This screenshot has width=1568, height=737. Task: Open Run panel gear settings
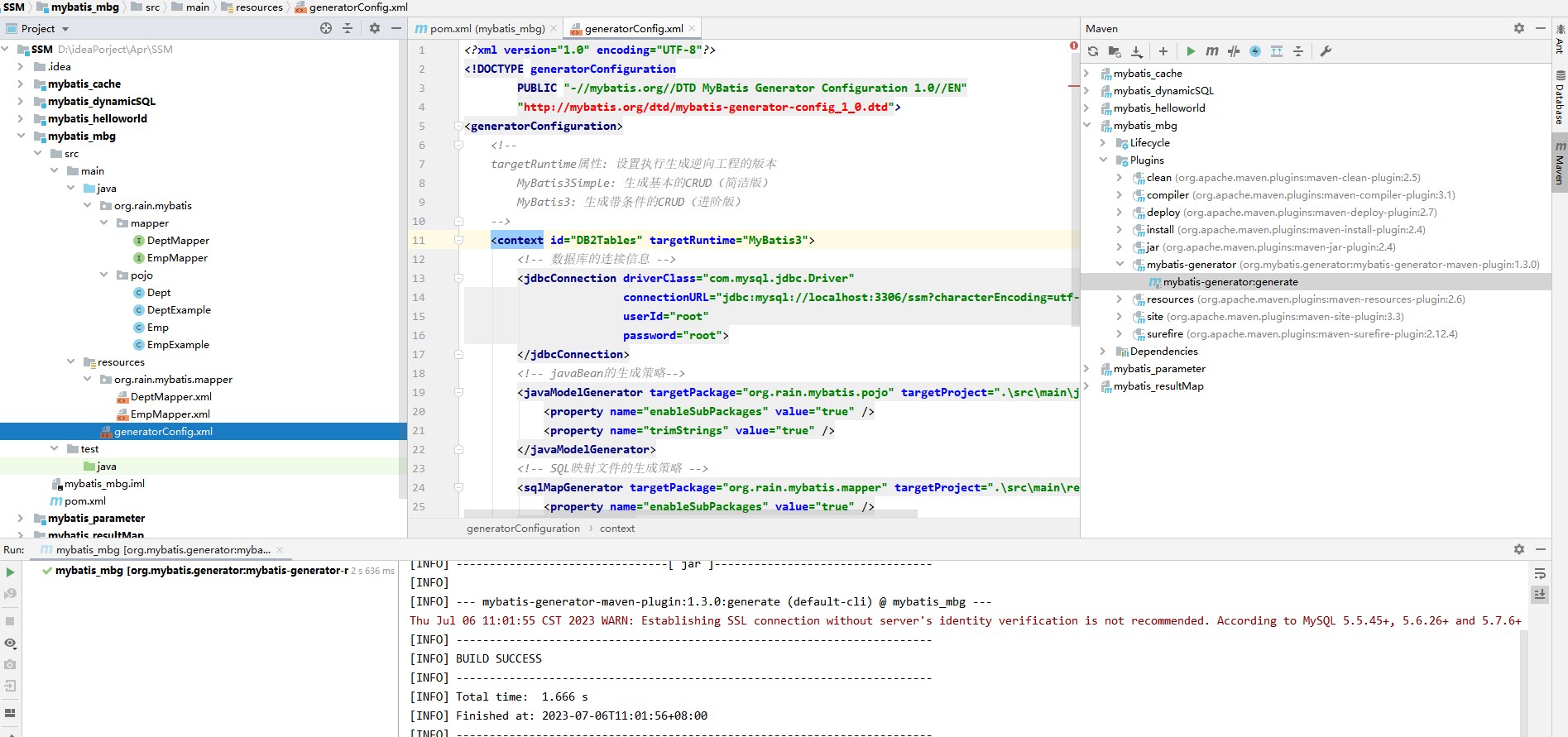pyautogui.click(x=1519, y=549)
